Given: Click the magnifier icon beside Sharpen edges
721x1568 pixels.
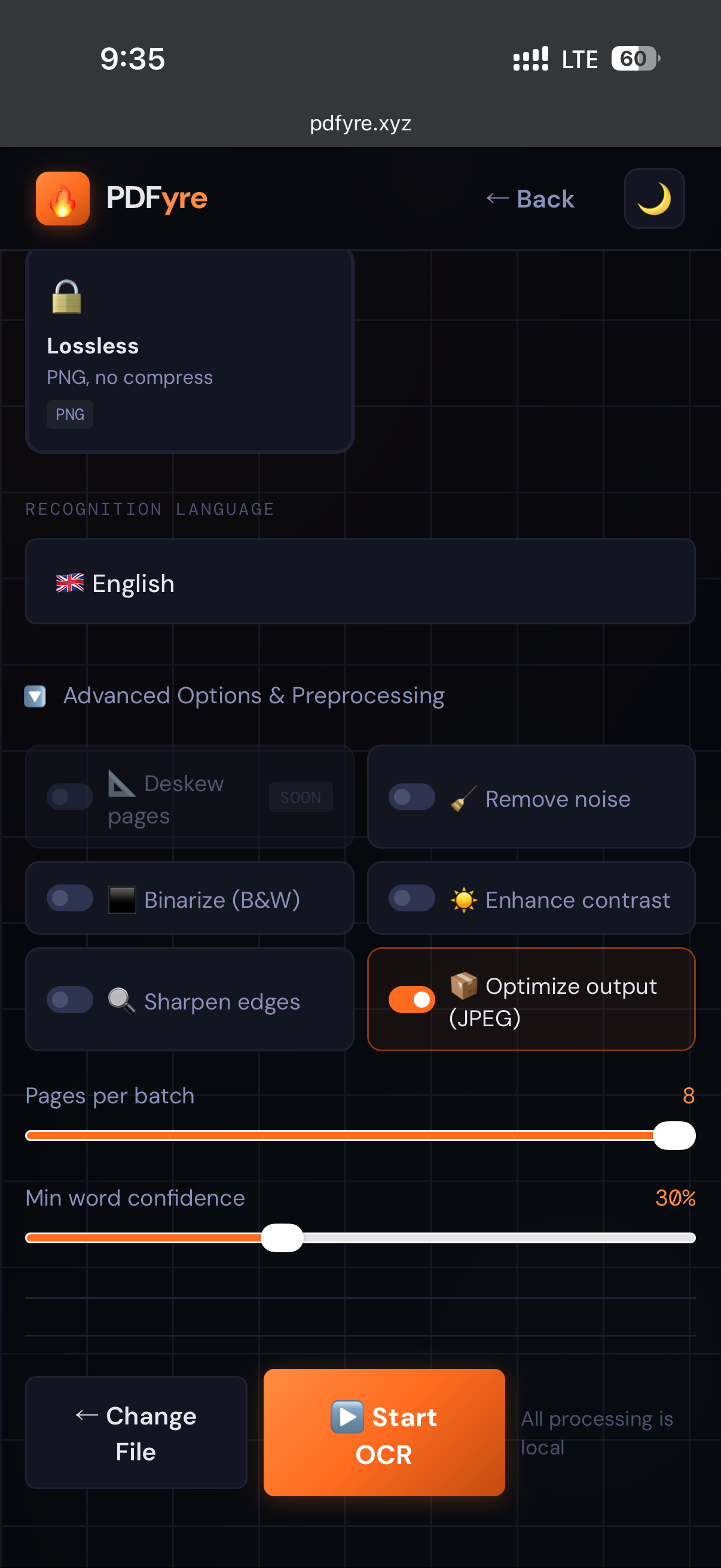Looking at the screenshot, I should 122,1000.
